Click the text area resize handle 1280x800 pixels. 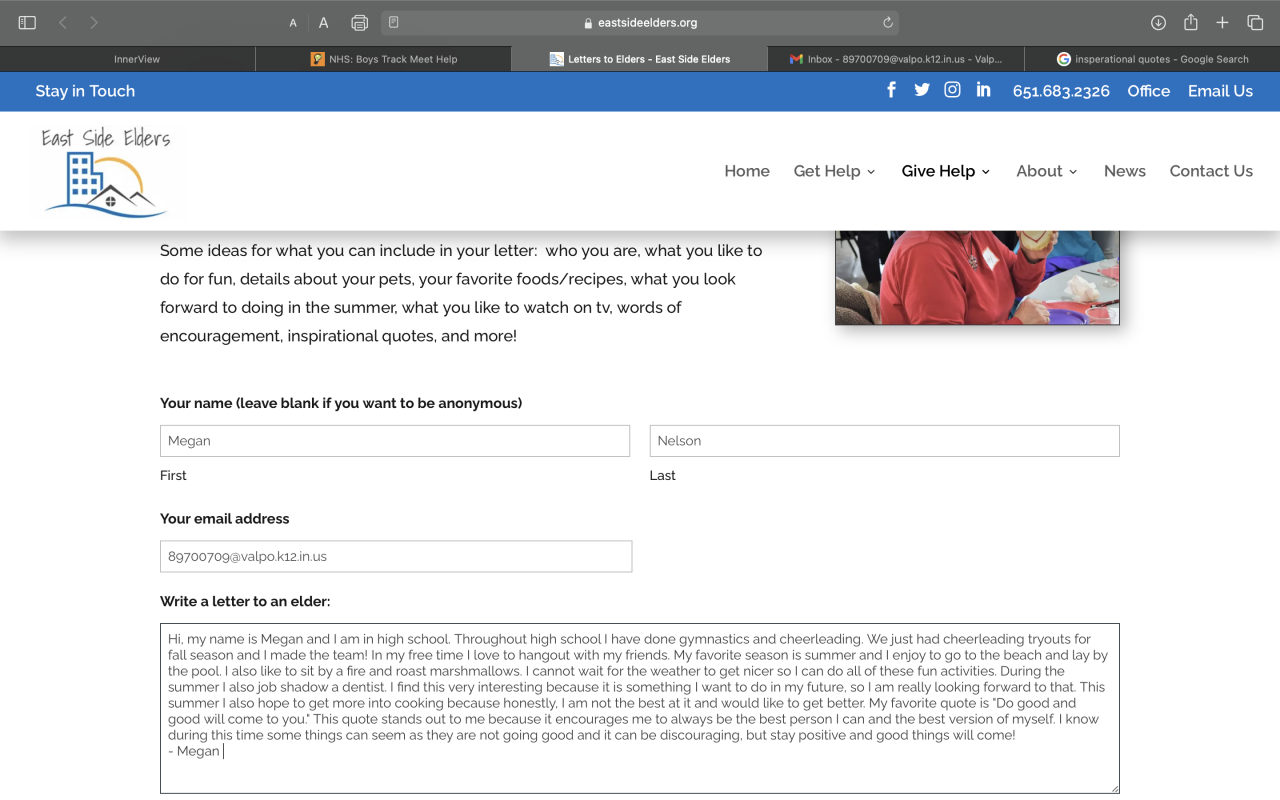[1113, 787]
